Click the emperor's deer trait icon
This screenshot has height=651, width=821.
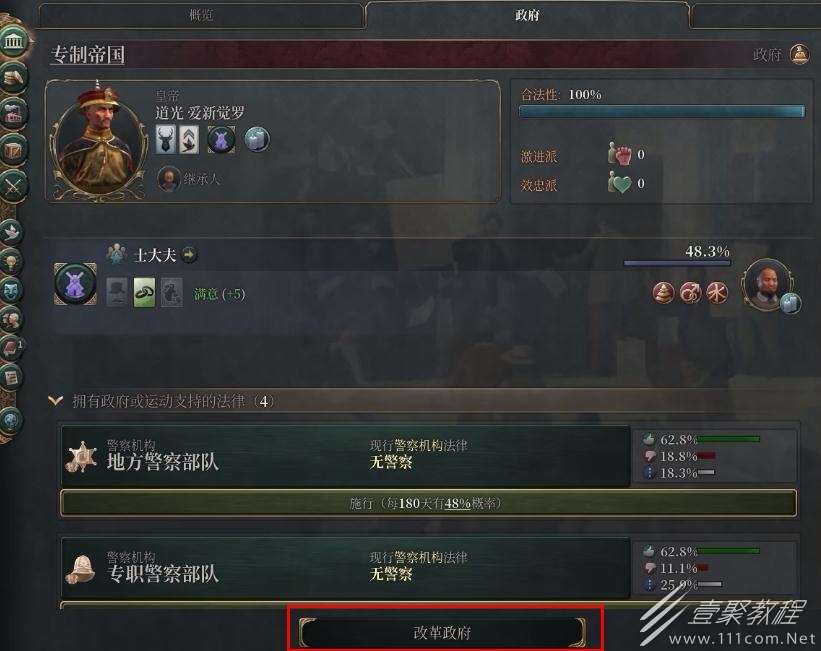(x=165, y=139)
